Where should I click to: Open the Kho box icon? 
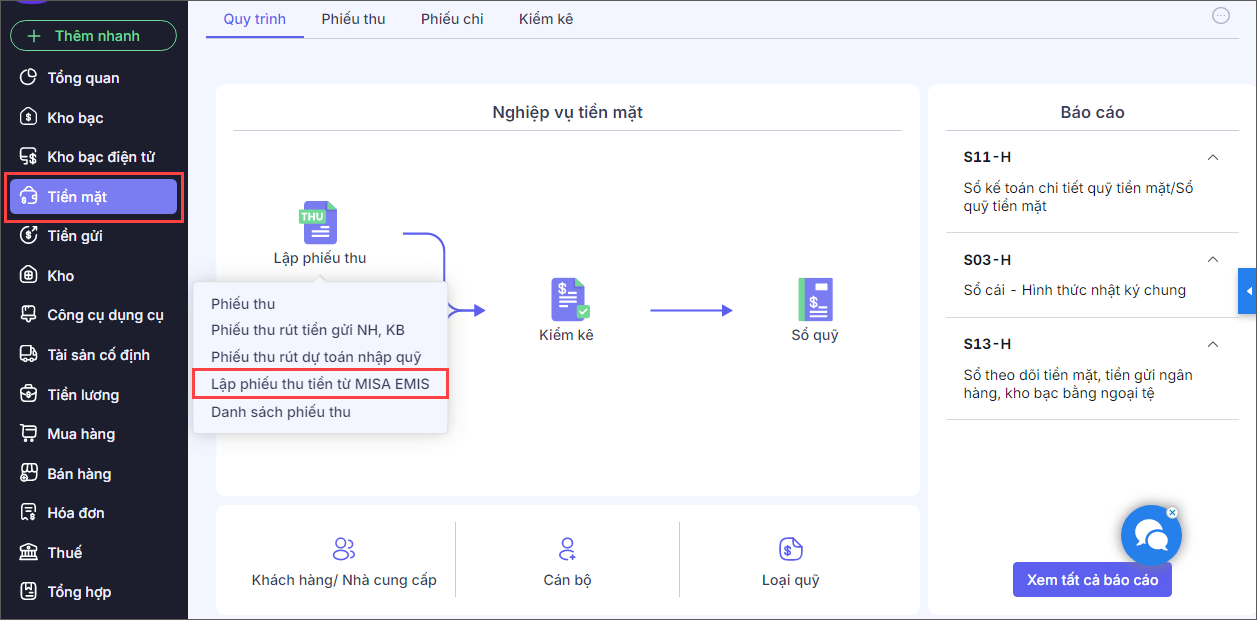[x=29, y=276]
